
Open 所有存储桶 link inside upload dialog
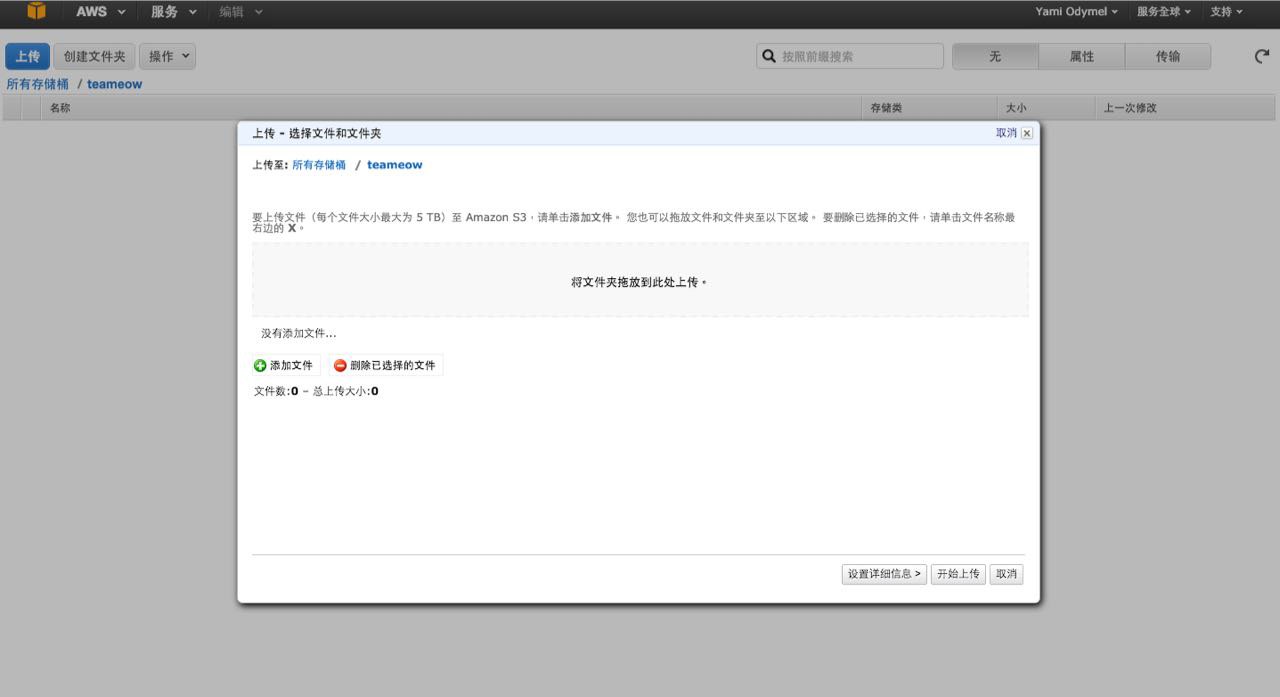pyautogui.click(x=319, y=164)
